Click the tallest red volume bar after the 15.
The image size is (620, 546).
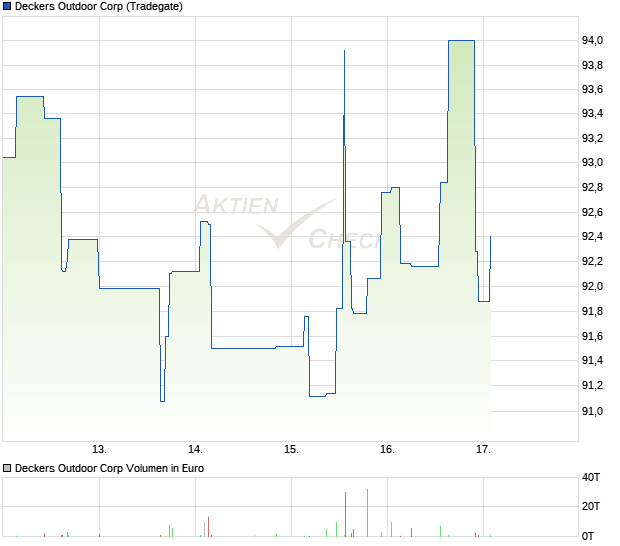(x=345, y=514)
